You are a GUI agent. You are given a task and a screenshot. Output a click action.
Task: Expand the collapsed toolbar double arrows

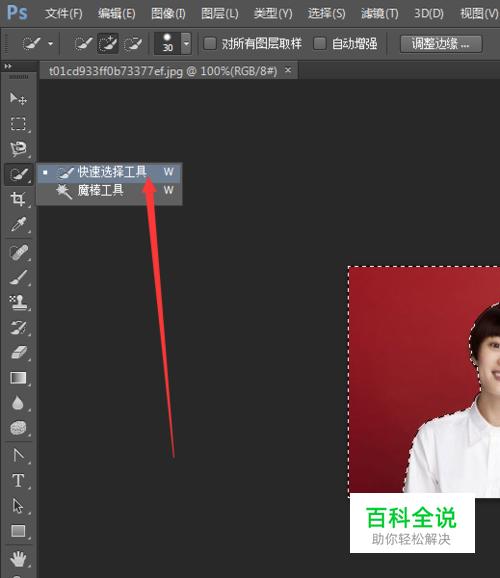8,66
